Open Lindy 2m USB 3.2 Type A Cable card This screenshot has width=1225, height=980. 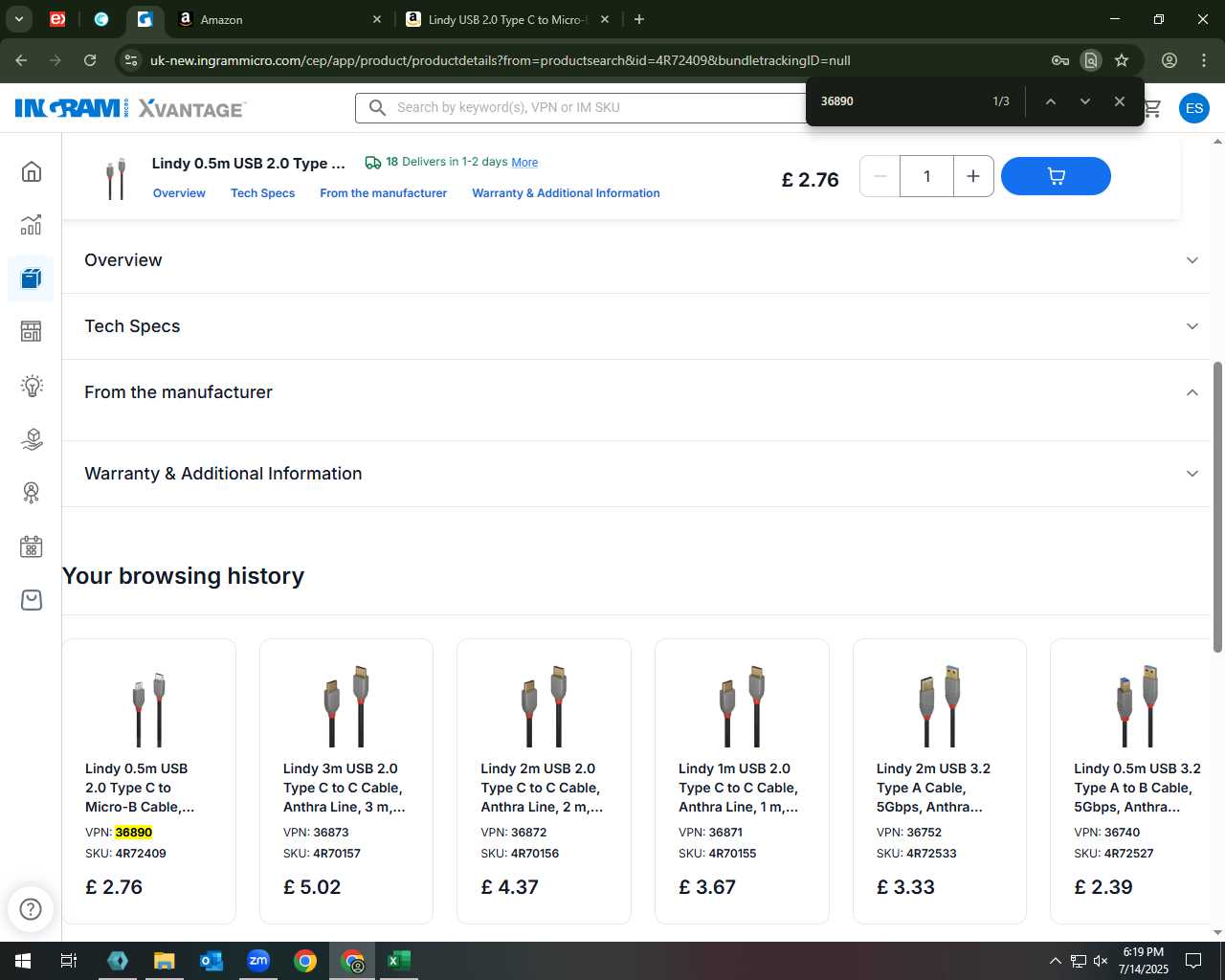940,781
